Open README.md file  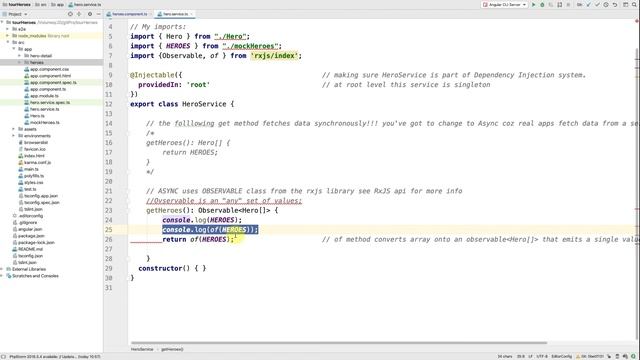click(30, 249)
